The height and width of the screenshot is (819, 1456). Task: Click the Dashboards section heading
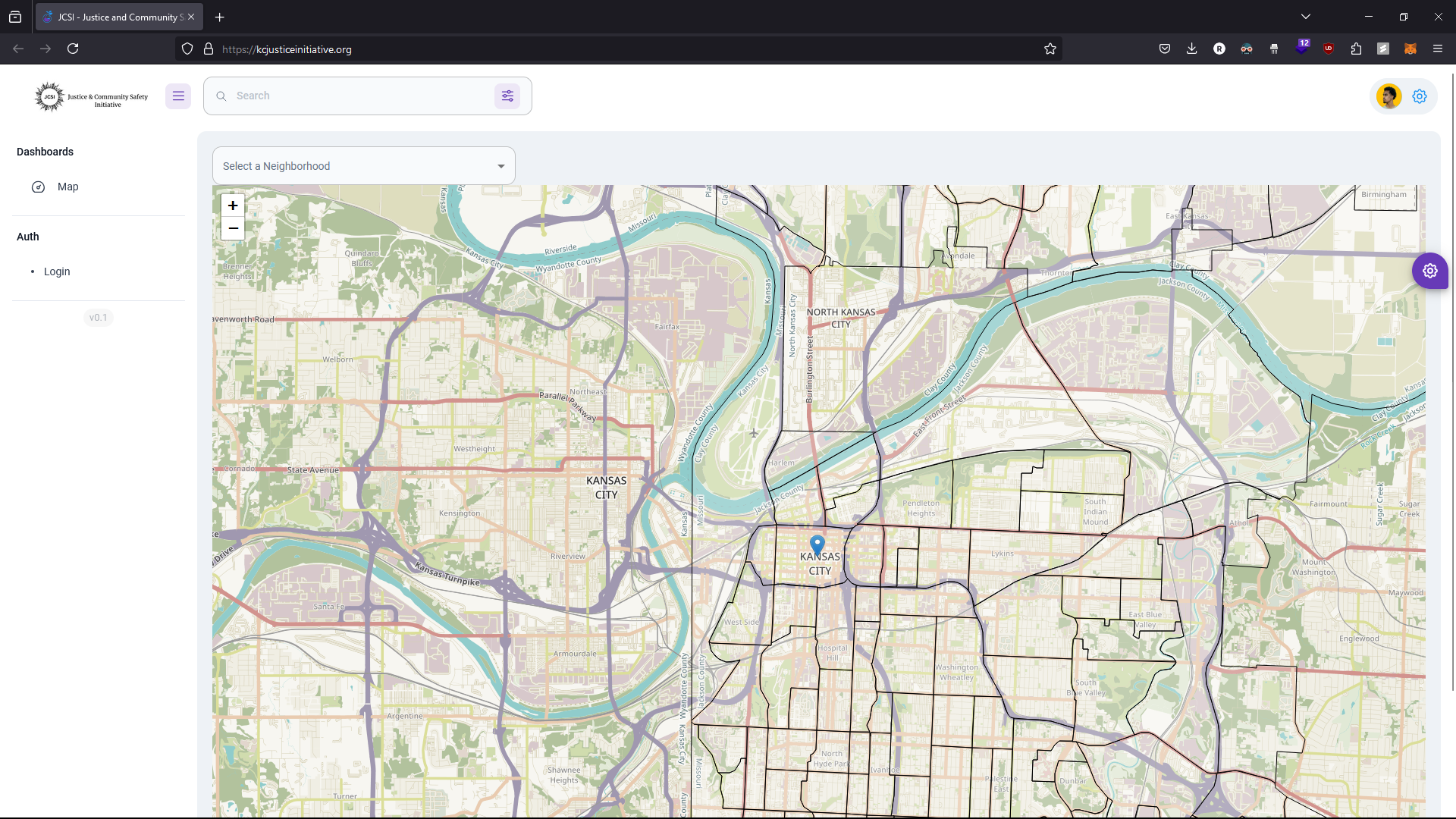[x=45, y=152]
